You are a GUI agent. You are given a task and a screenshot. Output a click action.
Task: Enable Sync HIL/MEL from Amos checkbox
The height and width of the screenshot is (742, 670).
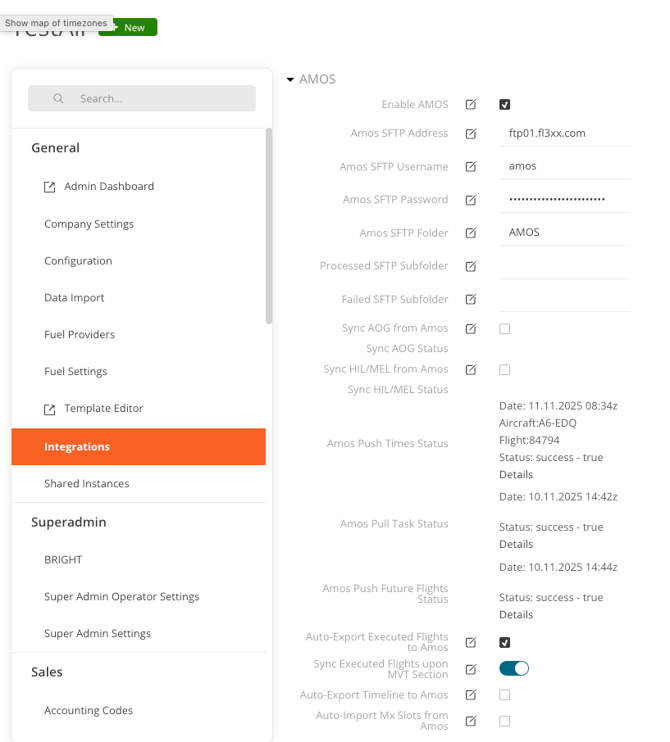point(505,370)
